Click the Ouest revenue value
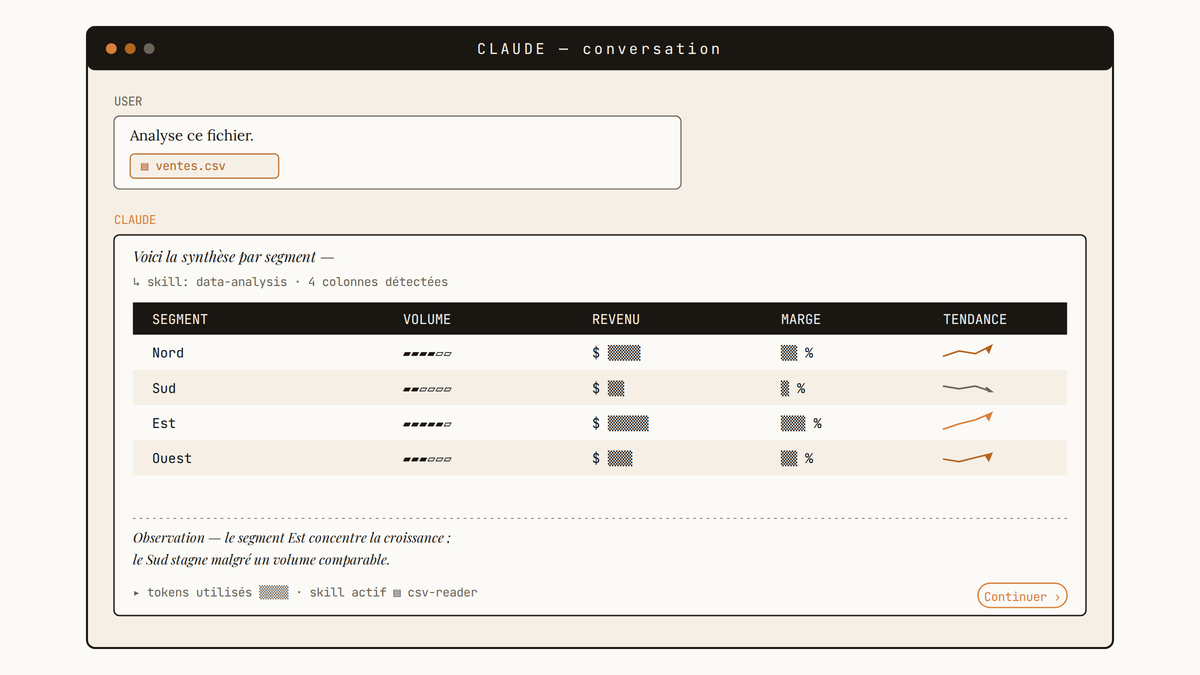Screen dimensions: 1200x675 tap(612, 458)
